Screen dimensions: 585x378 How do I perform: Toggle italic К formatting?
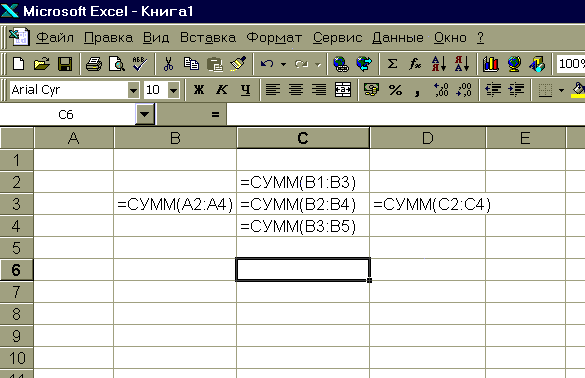tap(222, 90)
